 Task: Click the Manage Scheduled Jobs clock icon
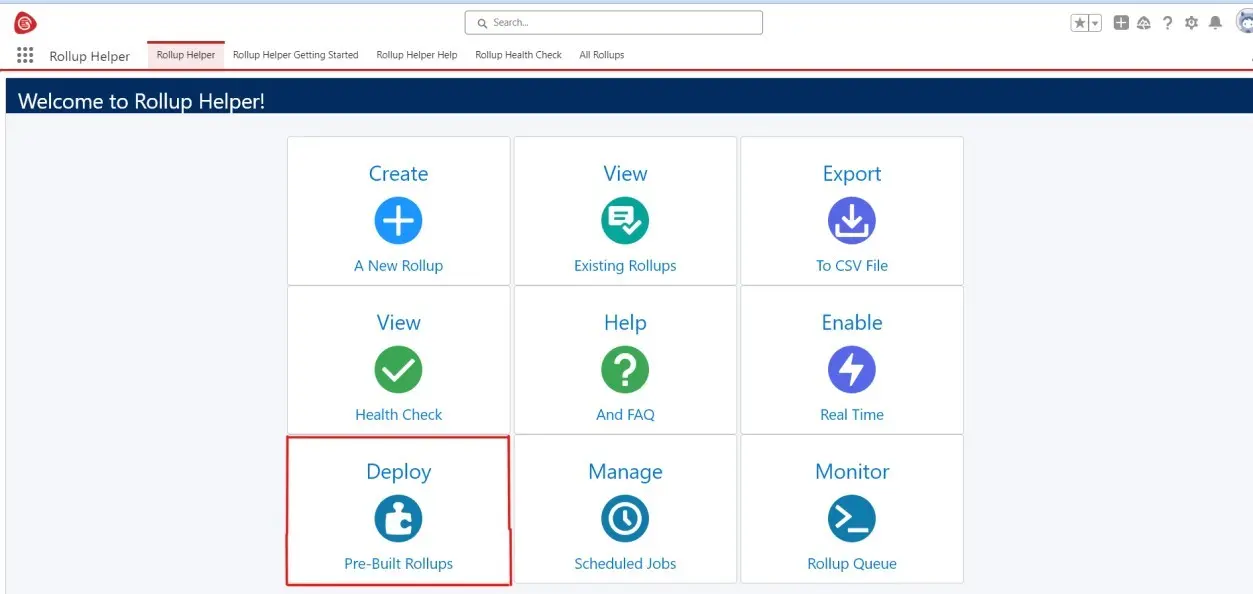pos(625,519)
